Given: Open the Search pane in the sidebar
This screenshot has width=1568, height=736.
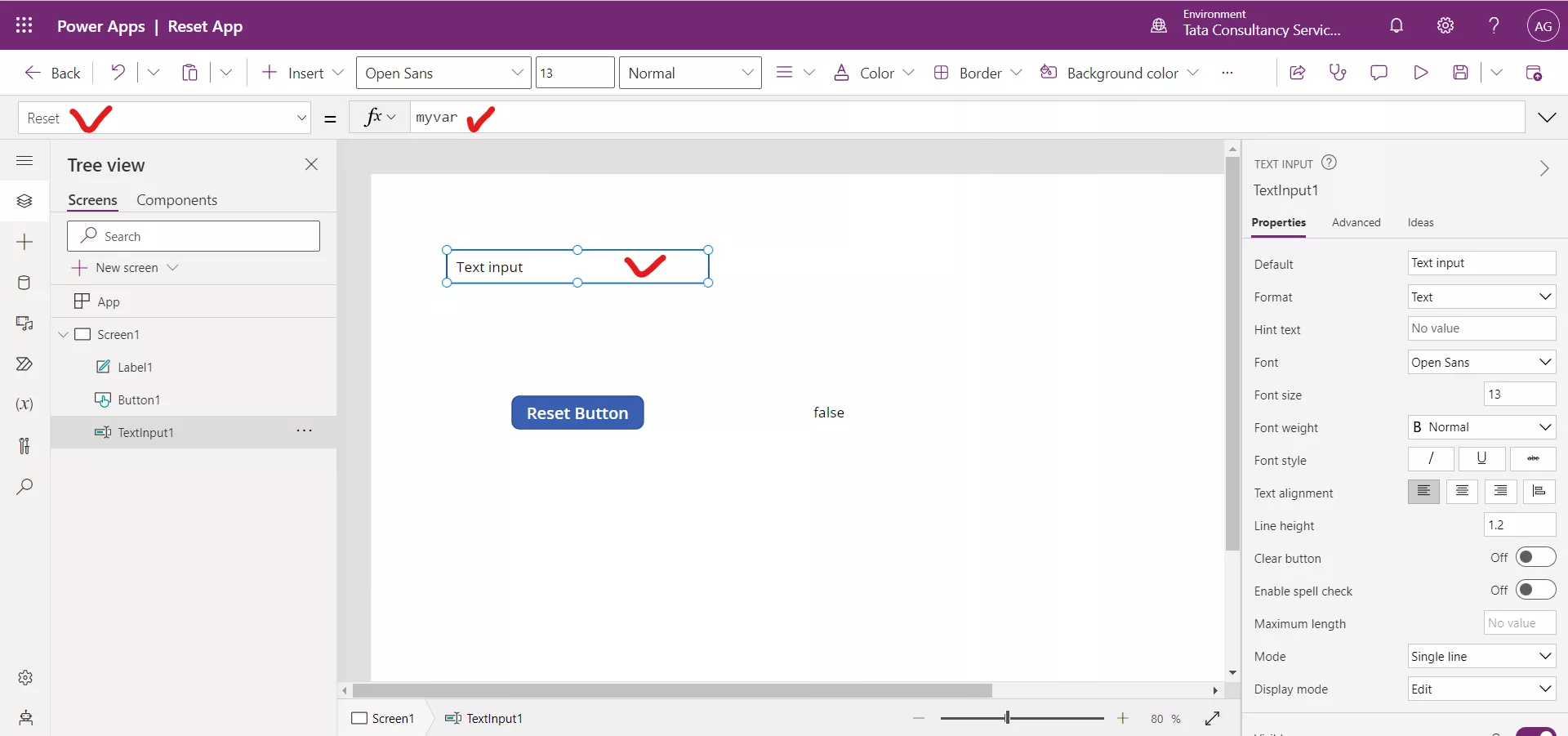Looking at the screenshot, I should pyautogui.click(x=24, y=487).
